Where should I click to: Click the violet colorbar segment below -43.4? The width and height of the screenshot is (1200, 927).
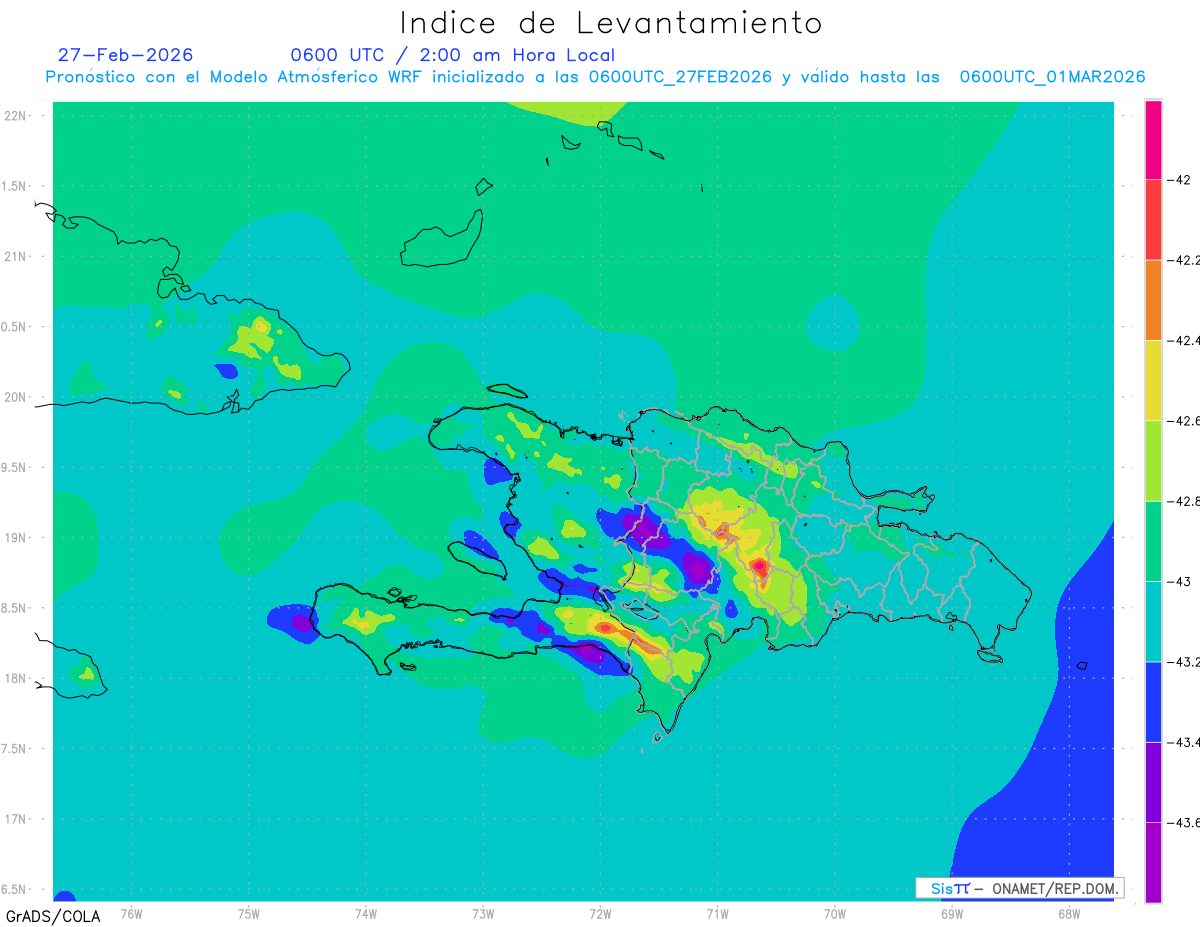click(x=1153, y=782)
